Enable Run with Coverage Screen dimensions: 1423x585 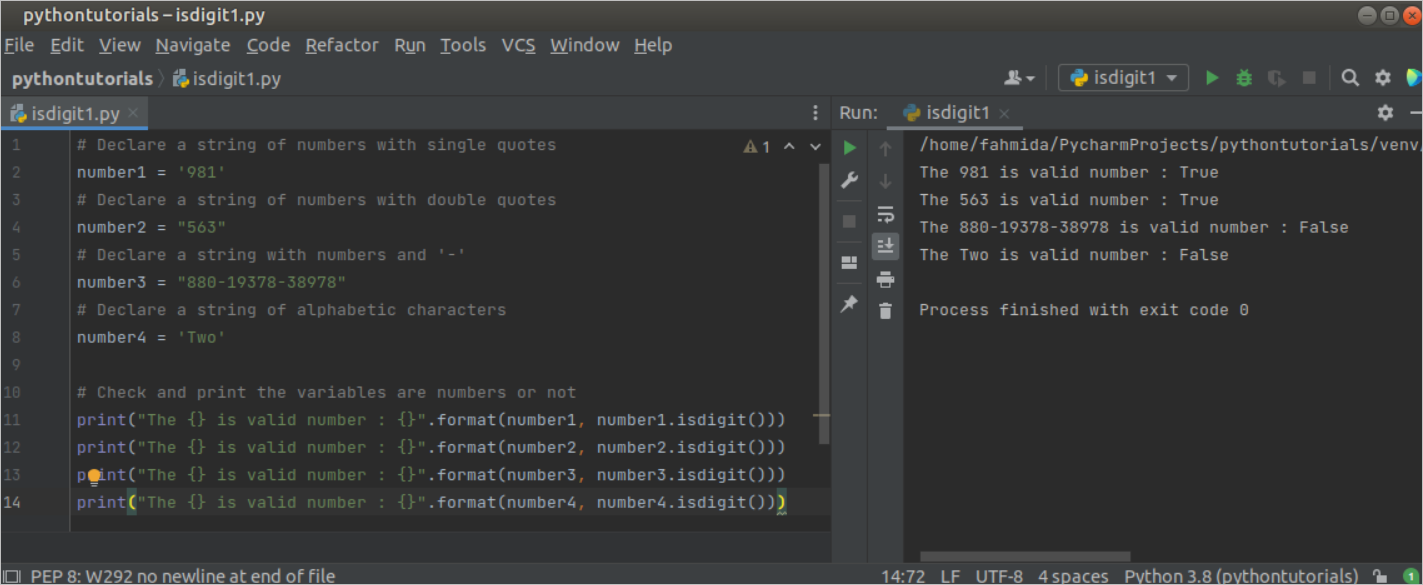[x=1276, y=77]
